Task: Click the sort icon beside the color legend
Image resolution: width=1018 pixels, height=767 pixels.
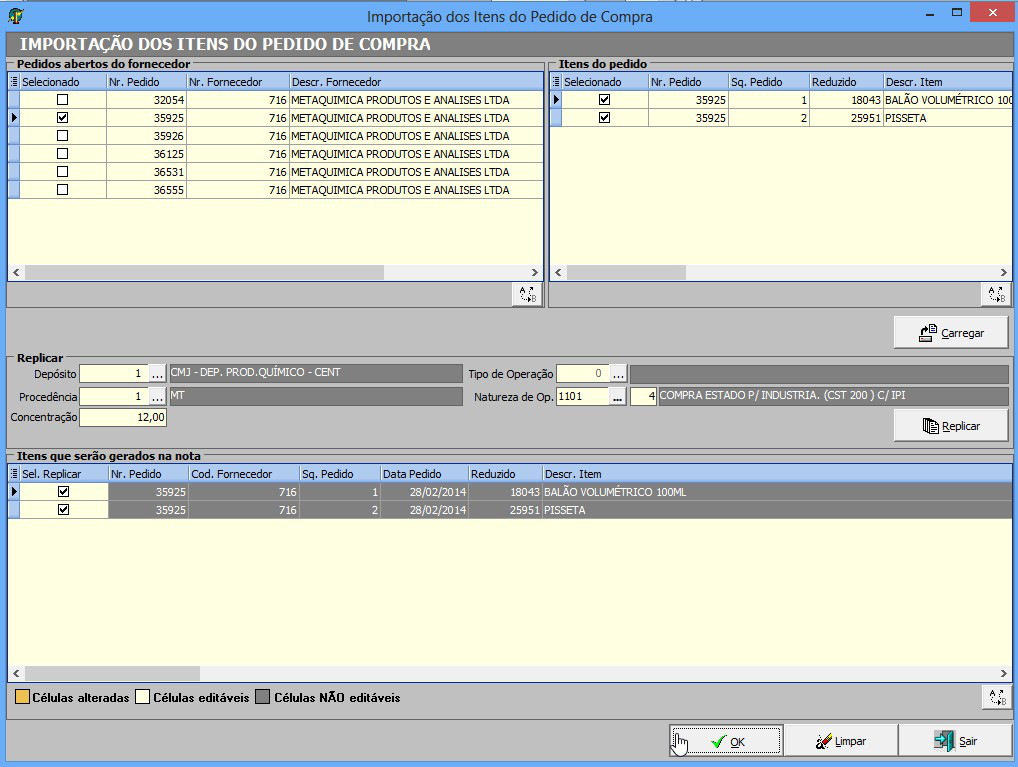Action: click(x=996, y=697)
